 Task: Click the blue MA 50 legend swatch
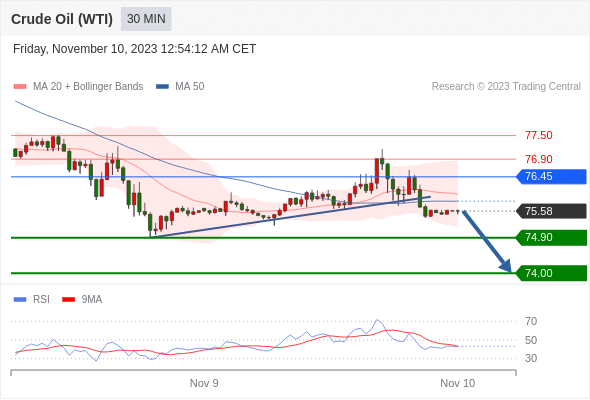pyautogui.click(x=163, y=87)
